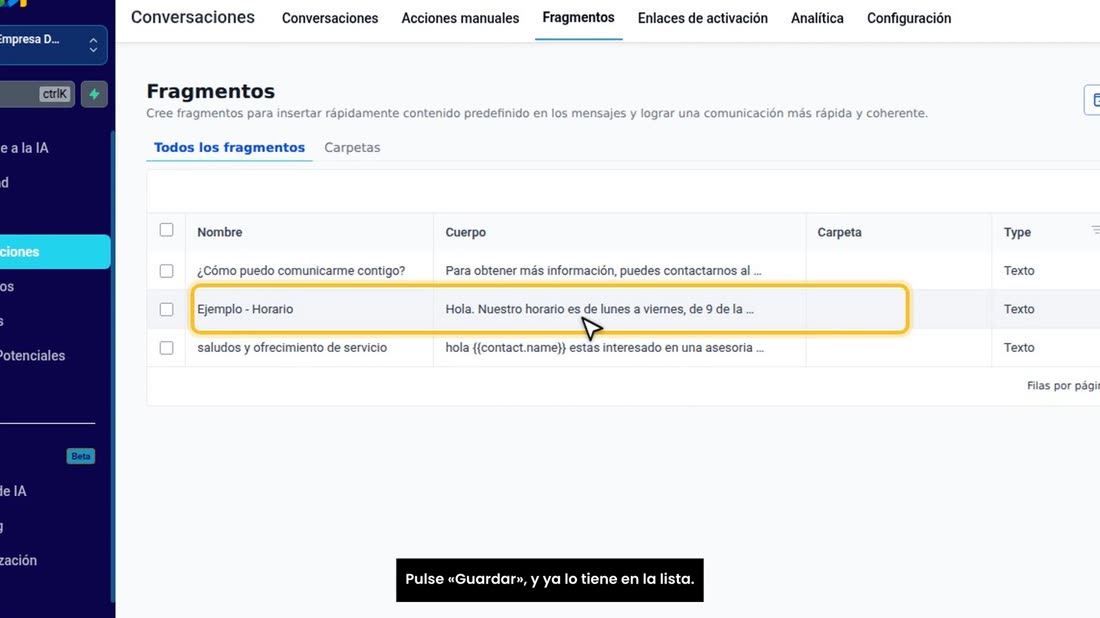The width and height of the screenshot is (1100, 618).
Task: Open the sidebar item ending in 'e a la IA'
Action: (x=24, y=148)
